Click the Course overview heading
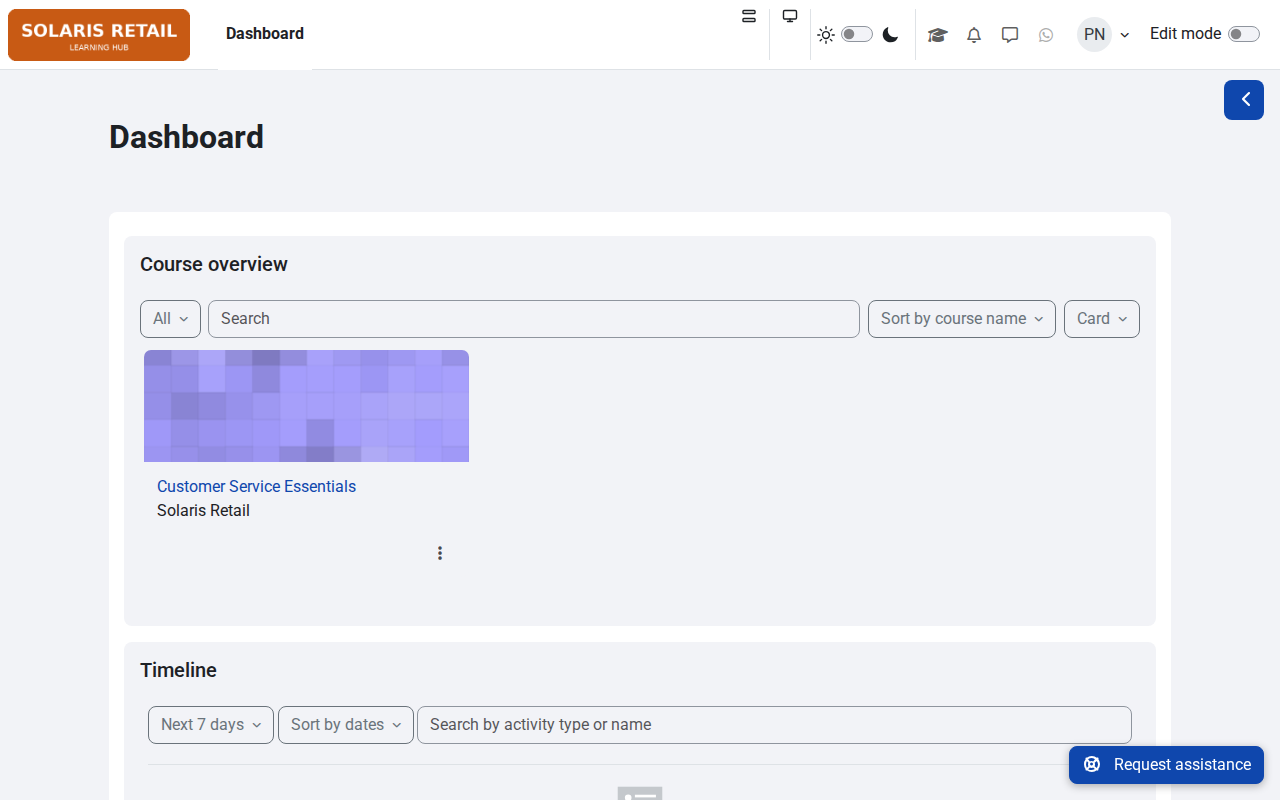Screen dimensions: 1280x800 [214, 264]
